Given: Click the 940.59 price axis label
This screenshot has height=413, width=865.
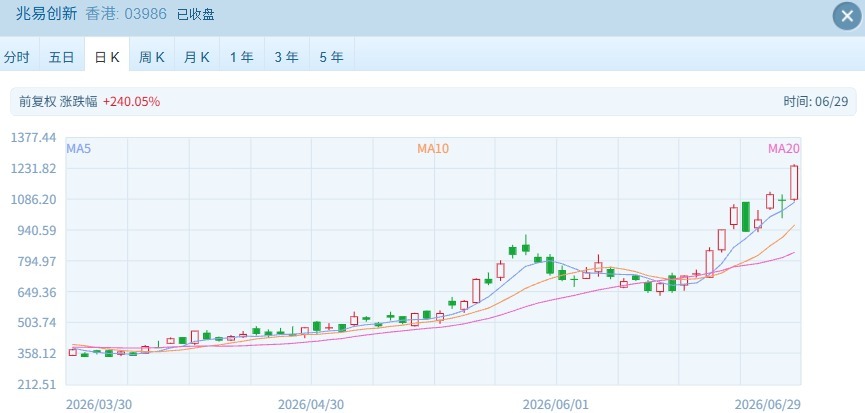Looking at the screenshot, I should [36, 230].
